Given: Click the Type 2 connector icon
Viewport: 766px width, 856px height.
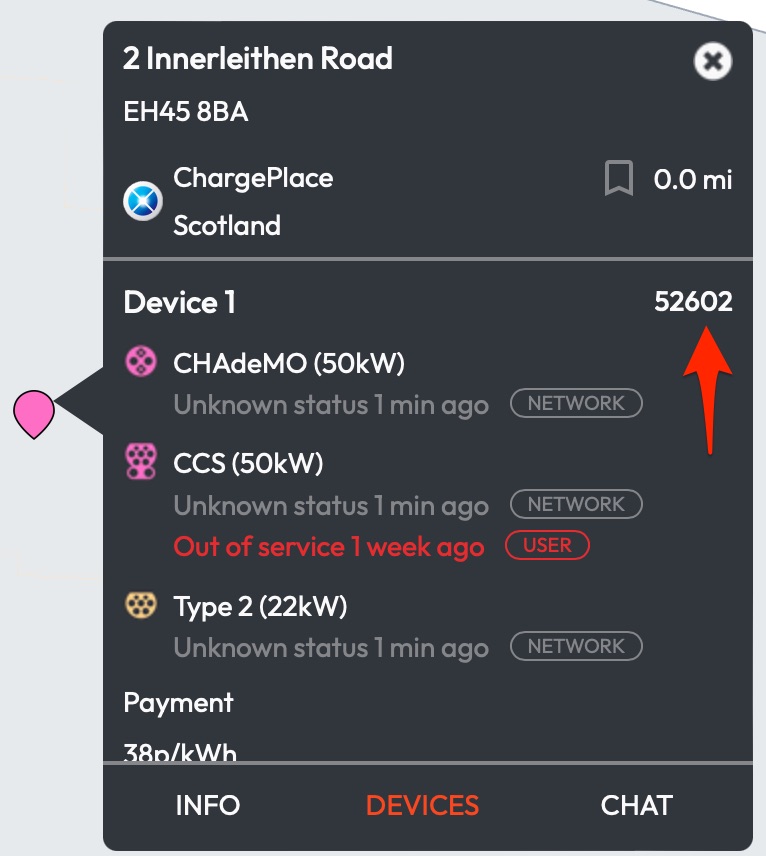Looking at the screenshot, I should pos(140,605).
